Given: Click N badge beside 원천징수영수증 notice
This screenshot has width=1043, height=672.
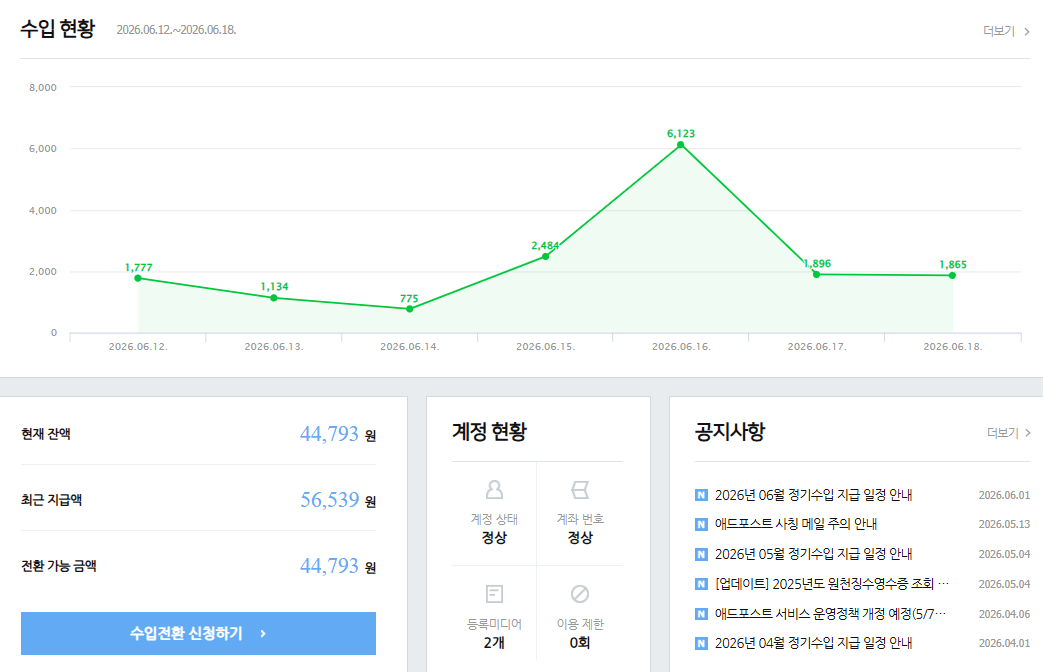Looking at the screenshot, I should 701,584.
